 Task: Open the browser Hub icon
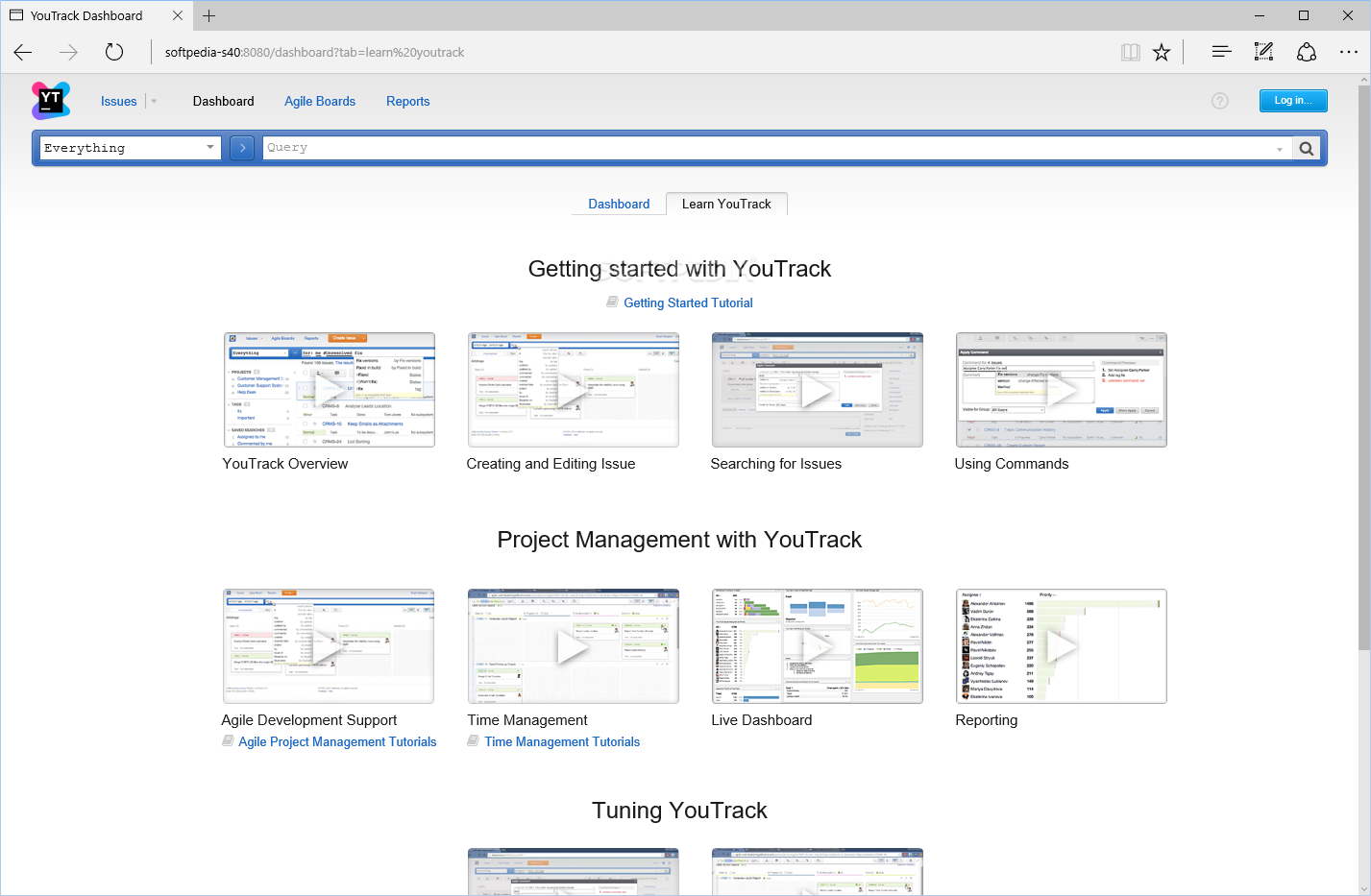click(1221, 52)
